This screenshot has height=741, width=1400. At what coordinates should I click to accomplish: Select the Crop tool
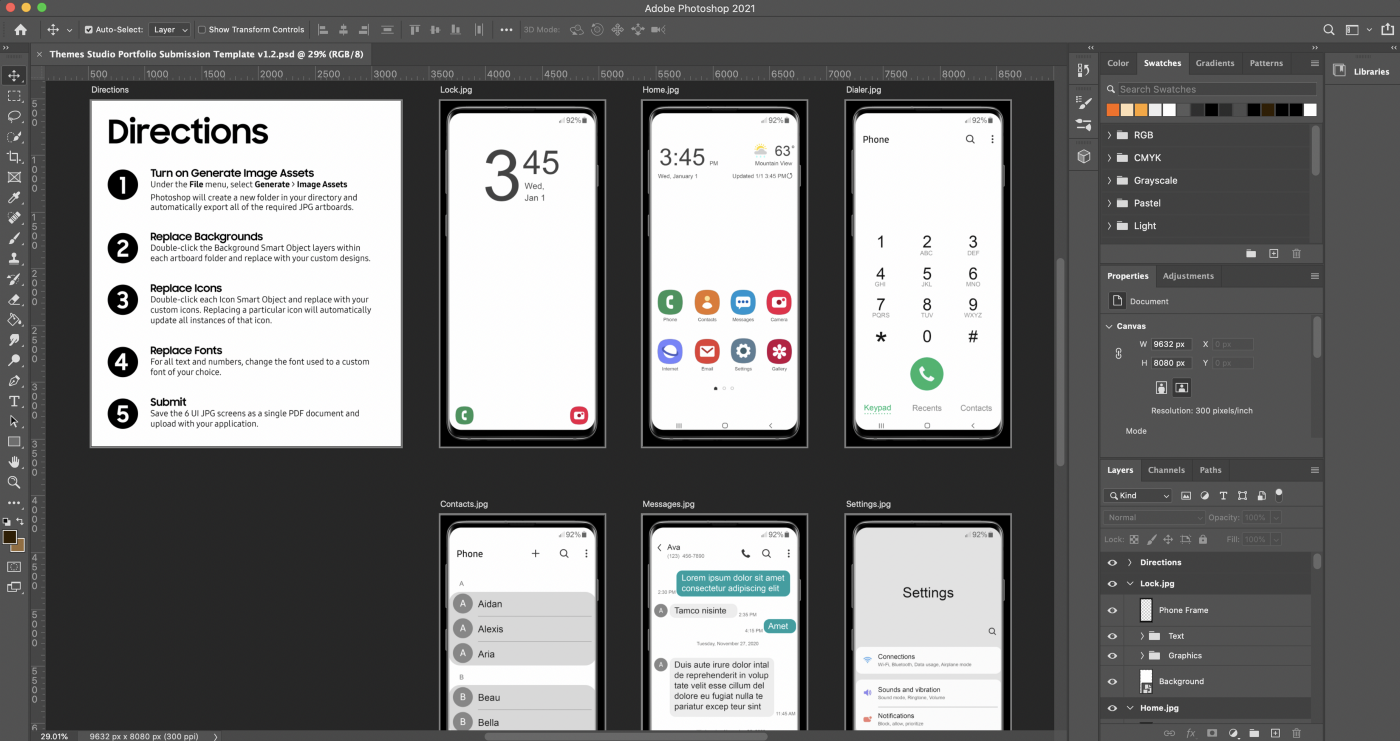pyautogui.click(x=14, y=157)
